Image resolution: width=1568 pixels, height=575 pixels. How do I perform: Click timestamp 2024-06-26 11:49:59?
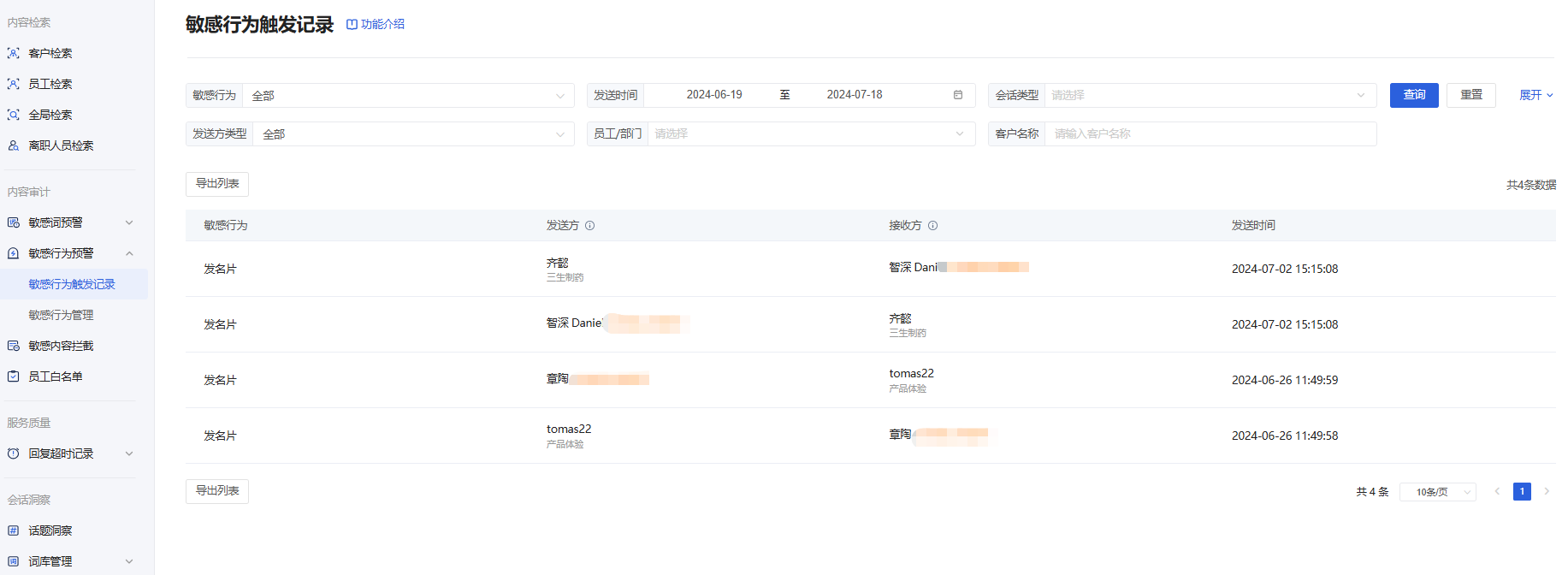pos(1285,380)
